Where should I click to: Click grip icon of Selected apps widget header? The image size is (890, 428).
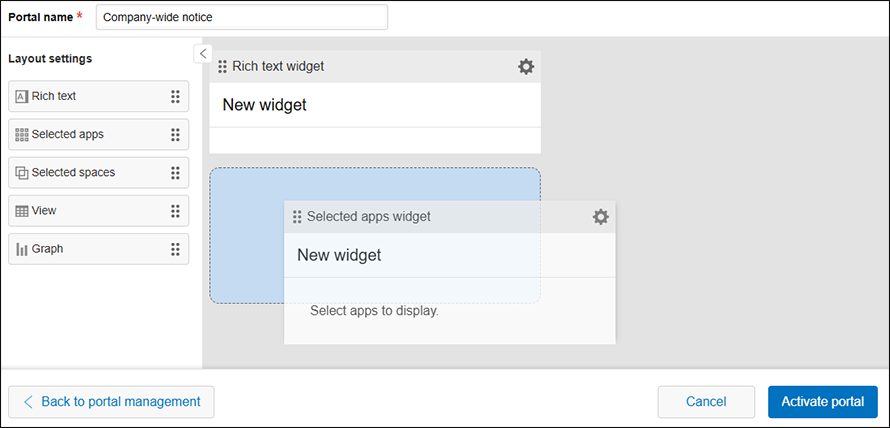coord(297,217)
